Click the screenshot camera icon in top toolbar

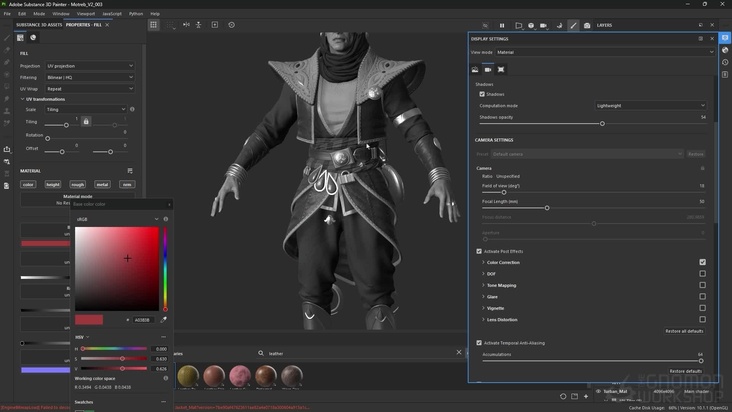coord(587,25)
